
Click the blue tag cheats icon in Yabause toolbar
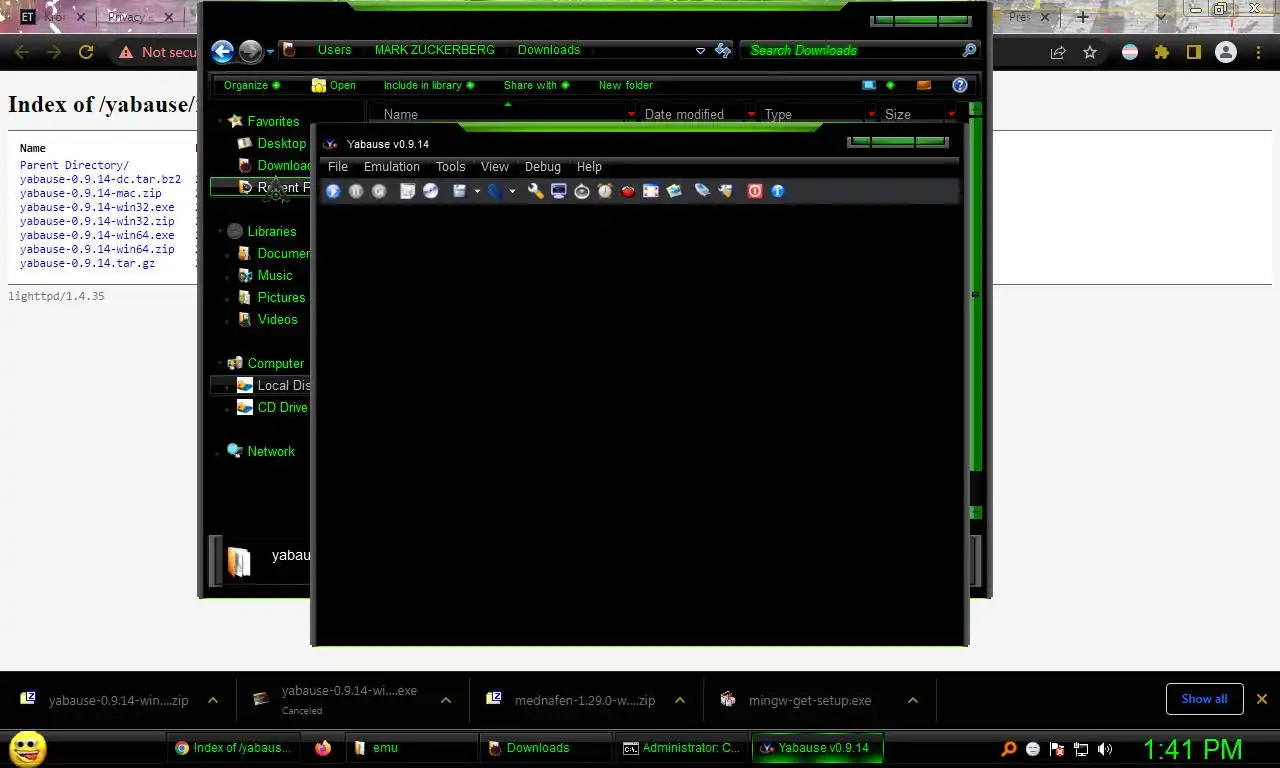pyautogui.click(x=702, y=191)
